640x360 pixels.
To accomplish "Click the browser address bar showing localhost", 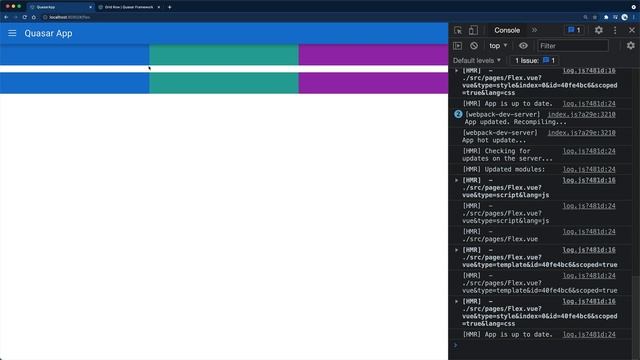I will (310, 17).
